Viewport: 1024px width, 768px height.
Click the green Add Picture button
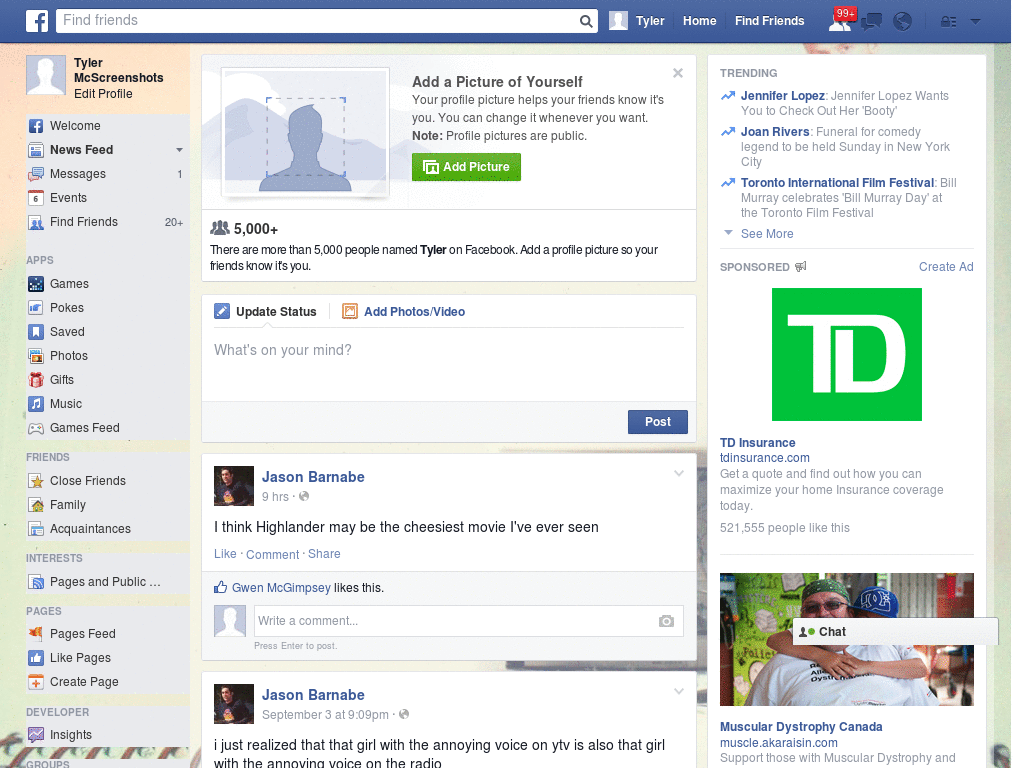[x=466, y=167]
